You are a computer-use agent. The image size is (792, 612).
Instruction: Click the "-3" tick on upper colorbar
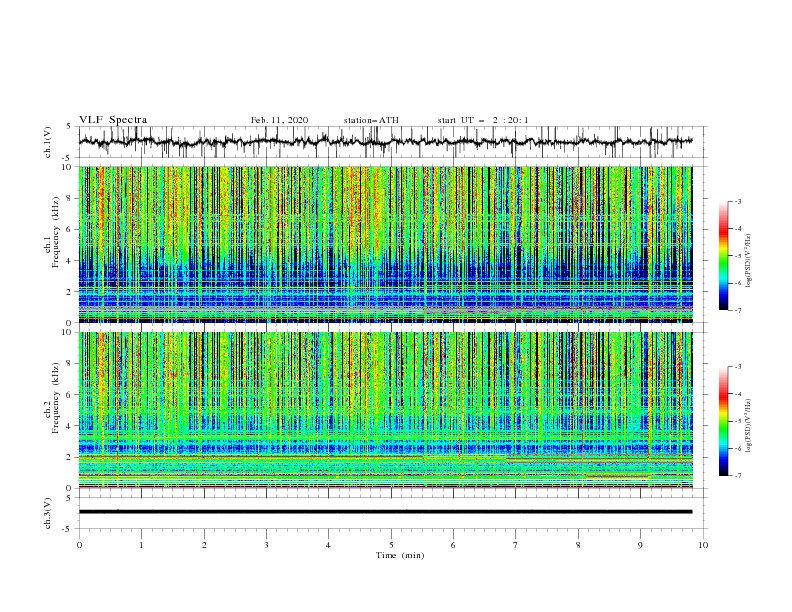point(738,201)
